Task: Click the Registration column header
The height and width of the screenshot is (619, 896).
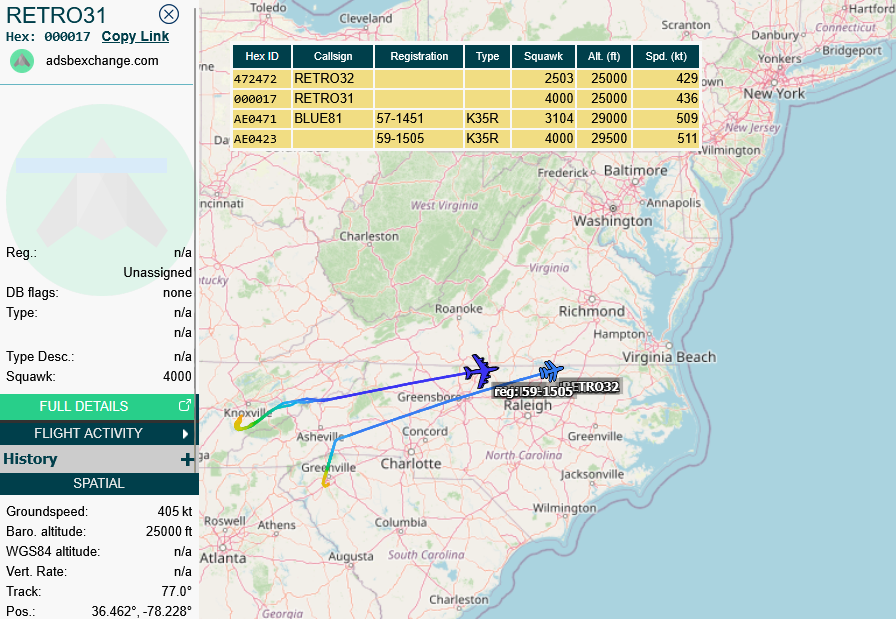Action: pyautogui.click(x=419, y=57)
